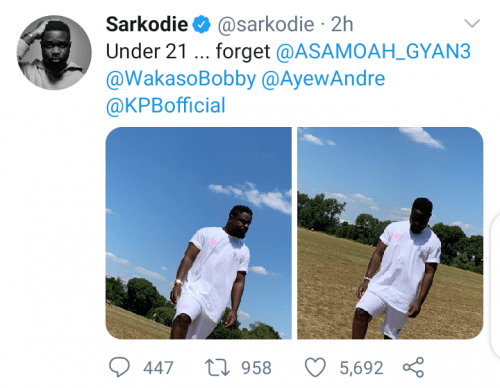Like the tweet with heart icon
The height and width of the screenshot is (388, 500).
[x=315, y=367]
